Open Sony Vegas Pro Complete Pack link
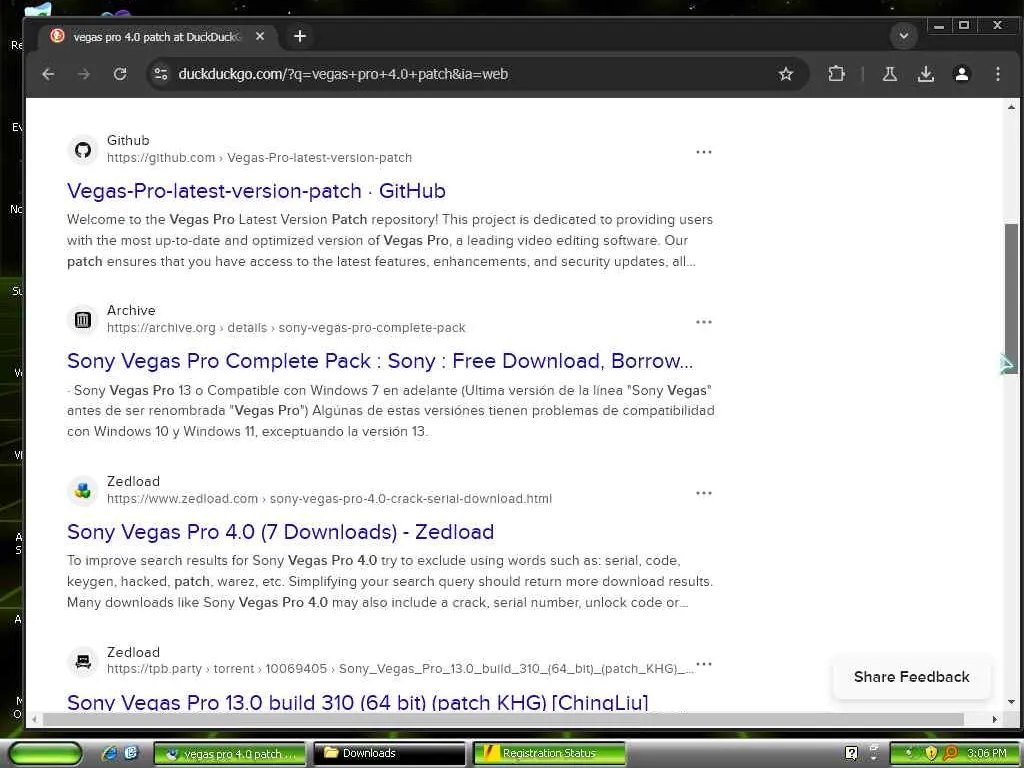This screenshot has height=768, width=1024. 380,360
